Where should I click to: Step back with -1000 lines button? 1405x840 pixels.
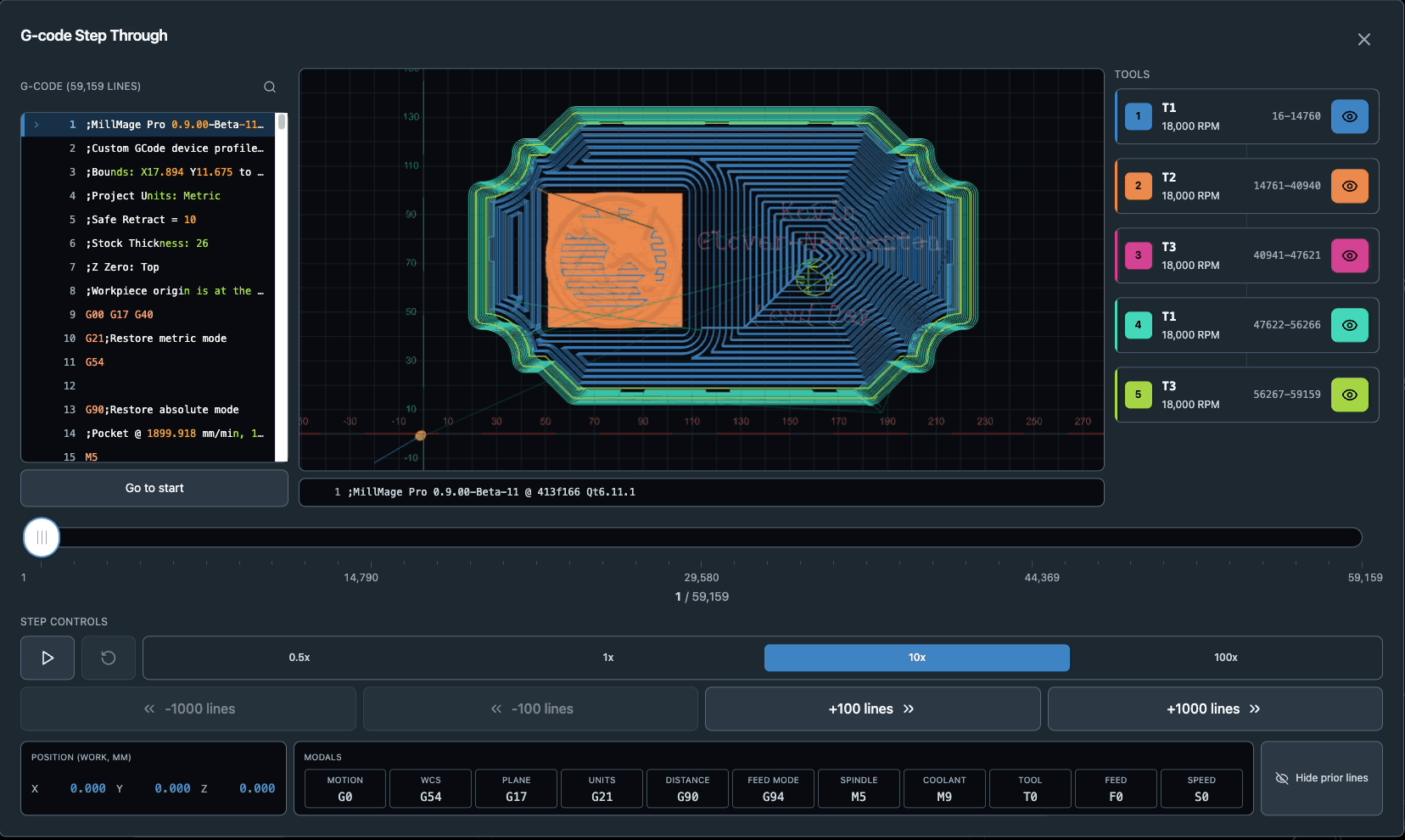188,708
